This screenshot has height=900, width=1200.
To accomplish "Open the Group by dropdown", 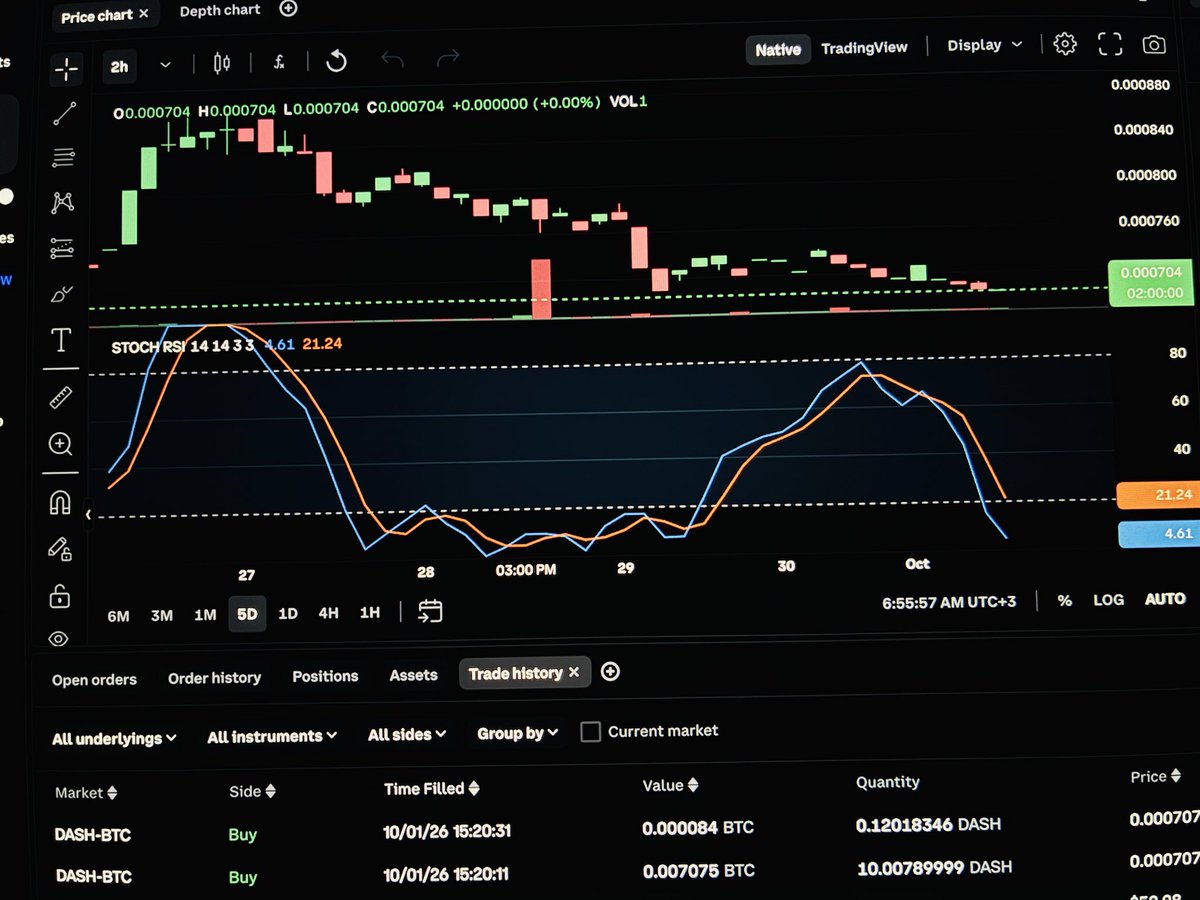I will pos(516,733).
